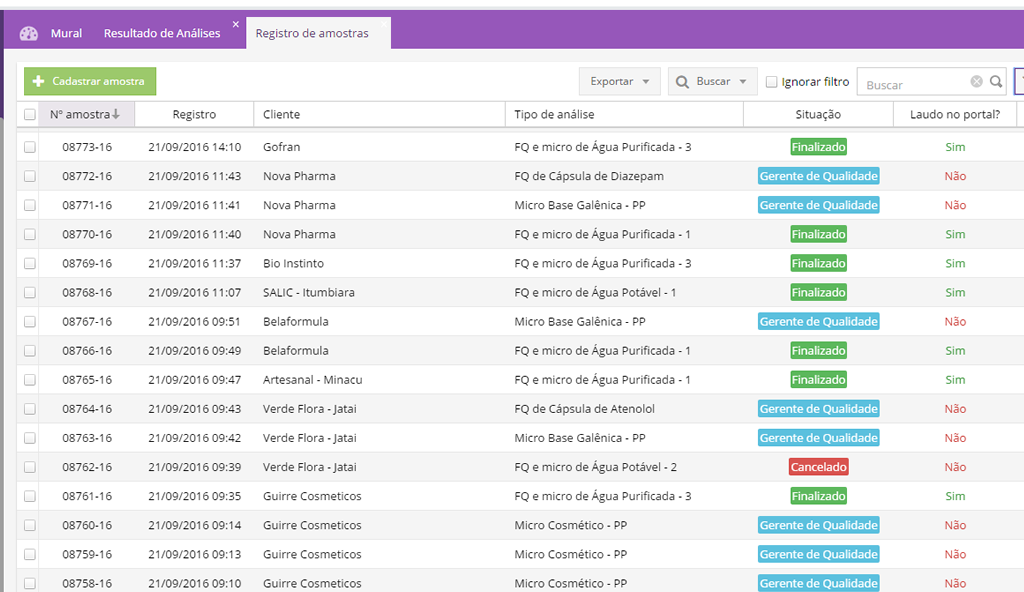Sort by Laudo no portal? column header
Viewport: 1024px width, 592px height.
(955, 114)
